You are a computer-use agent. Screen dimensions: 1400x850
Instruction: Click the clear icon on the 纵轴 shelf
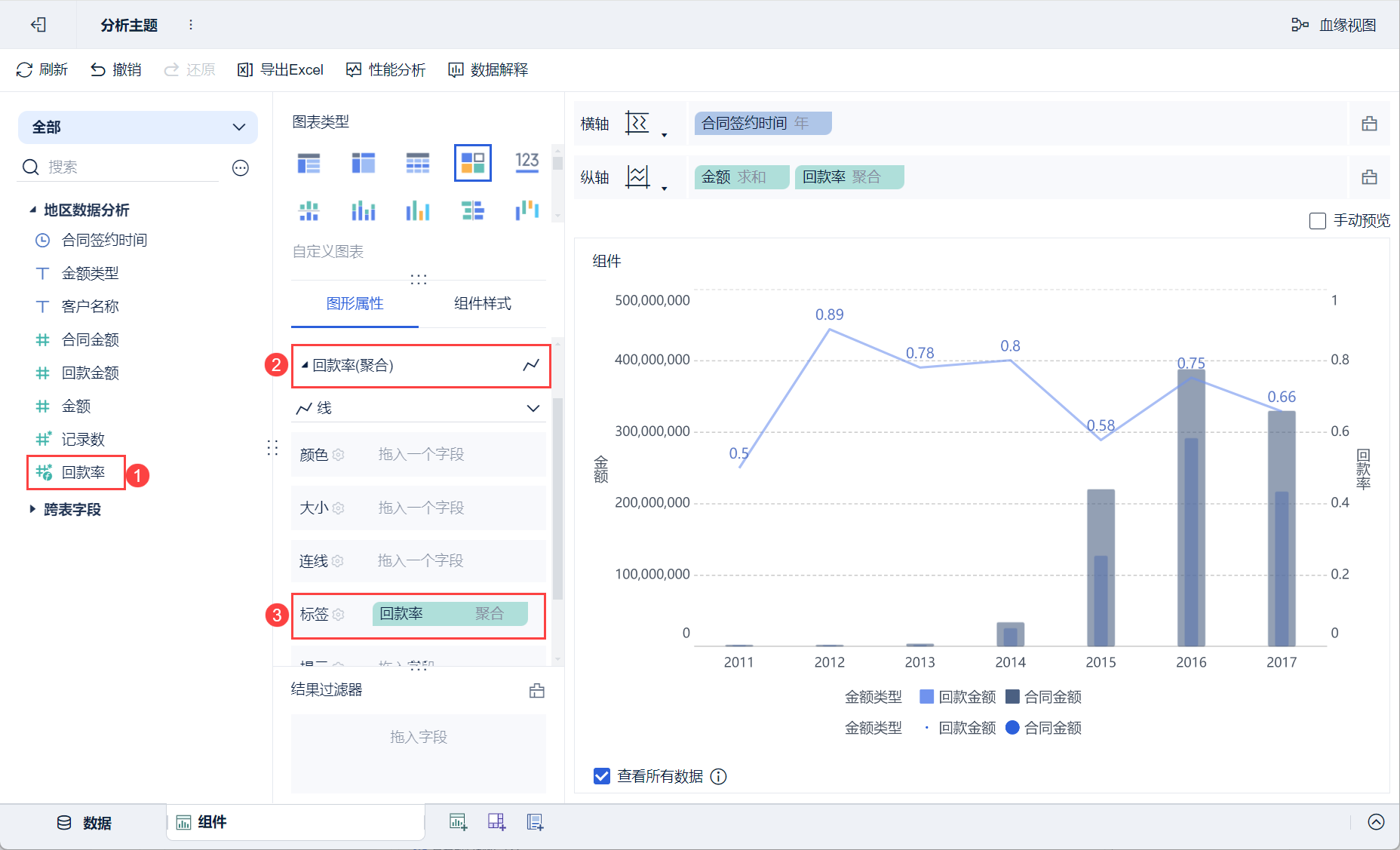point(1370,177)
